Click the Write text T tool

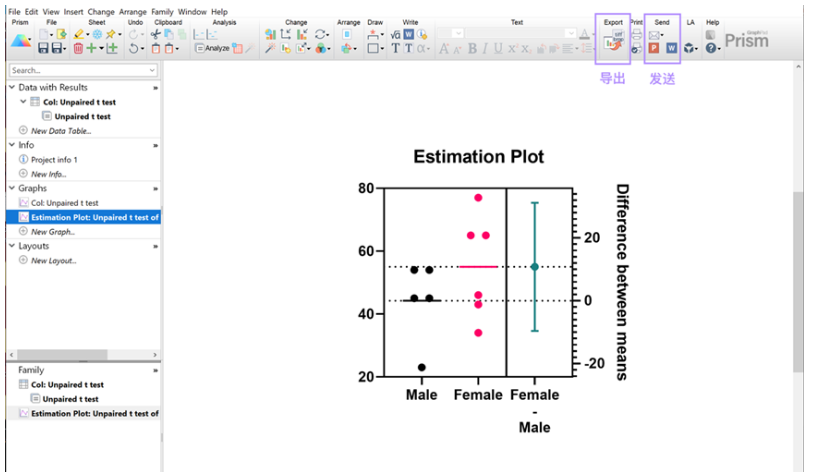click(395, 48)
